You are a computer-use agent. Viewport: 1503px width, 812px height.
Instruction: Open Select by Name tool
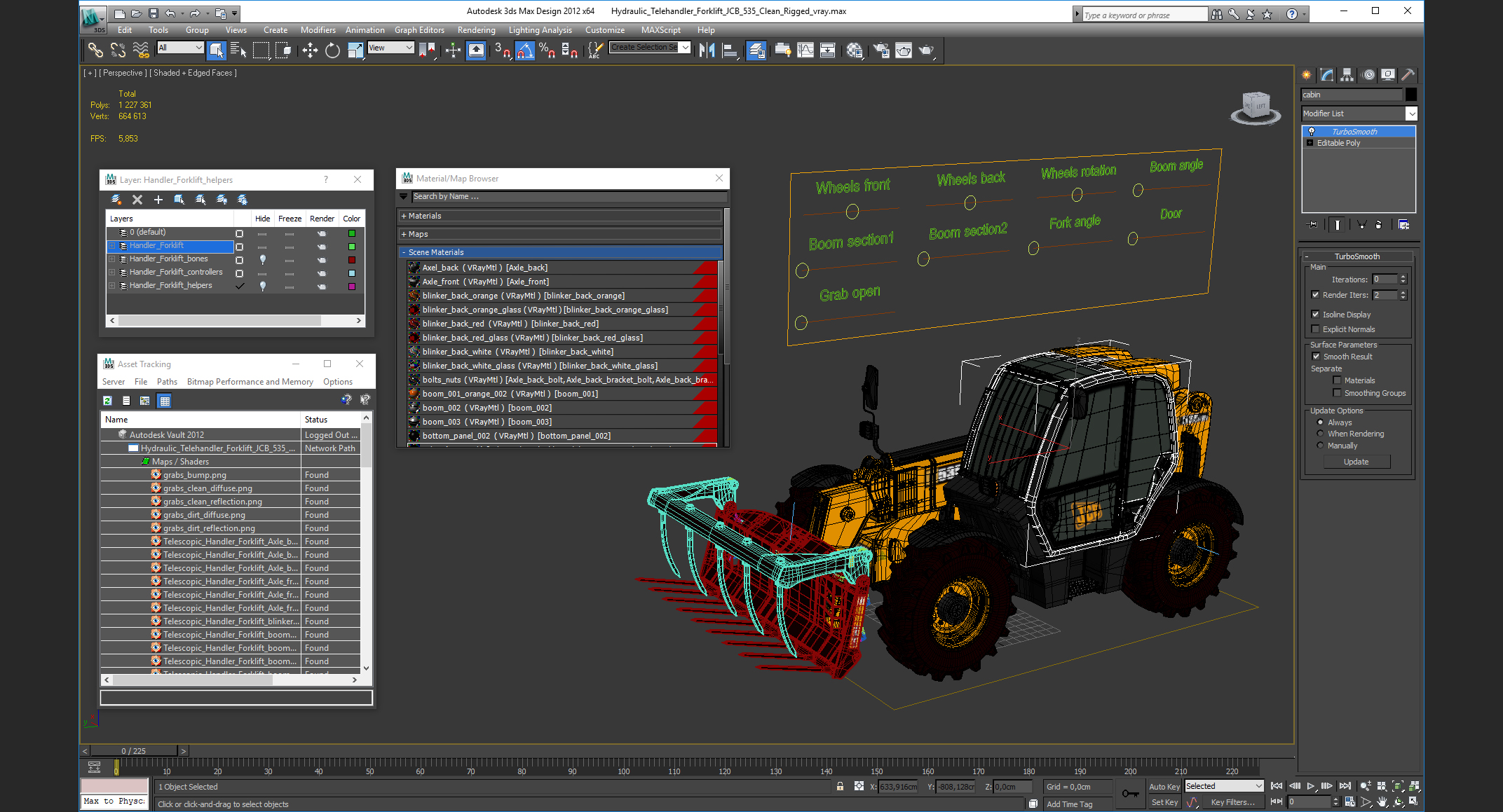[x=238, y=50]
